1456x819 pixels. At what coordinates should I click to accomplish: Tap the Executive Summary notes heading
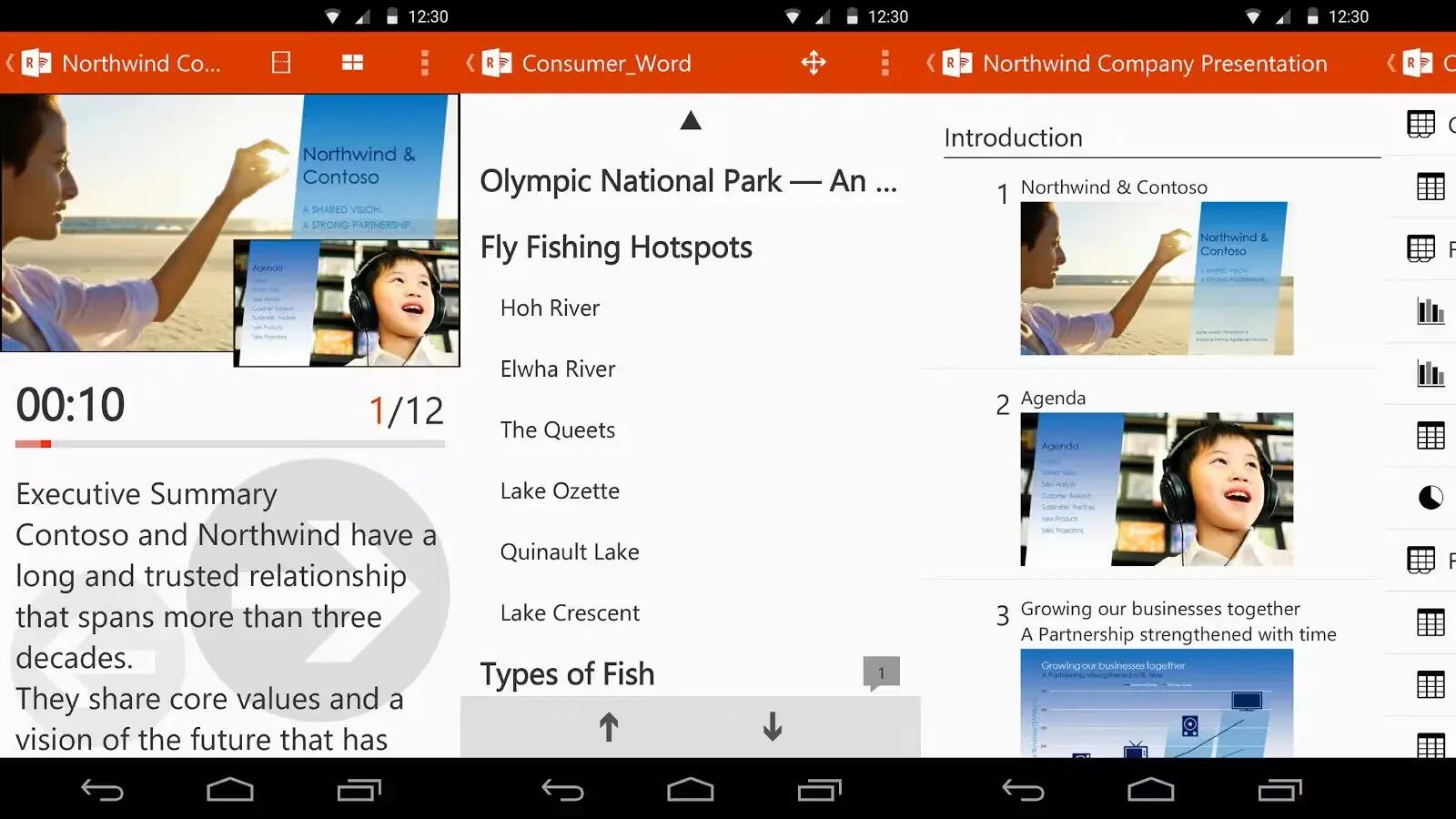[147, 494]
